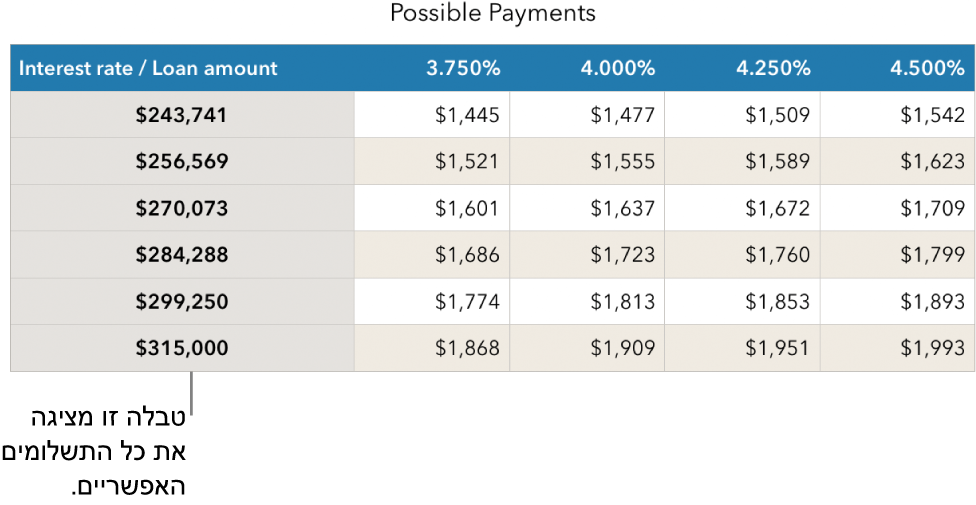The width and height of the screenshot is (976, 505).
Task: Click the $315,000 loan amount row header
Action: pyautogui.click(x=182, y=348)
